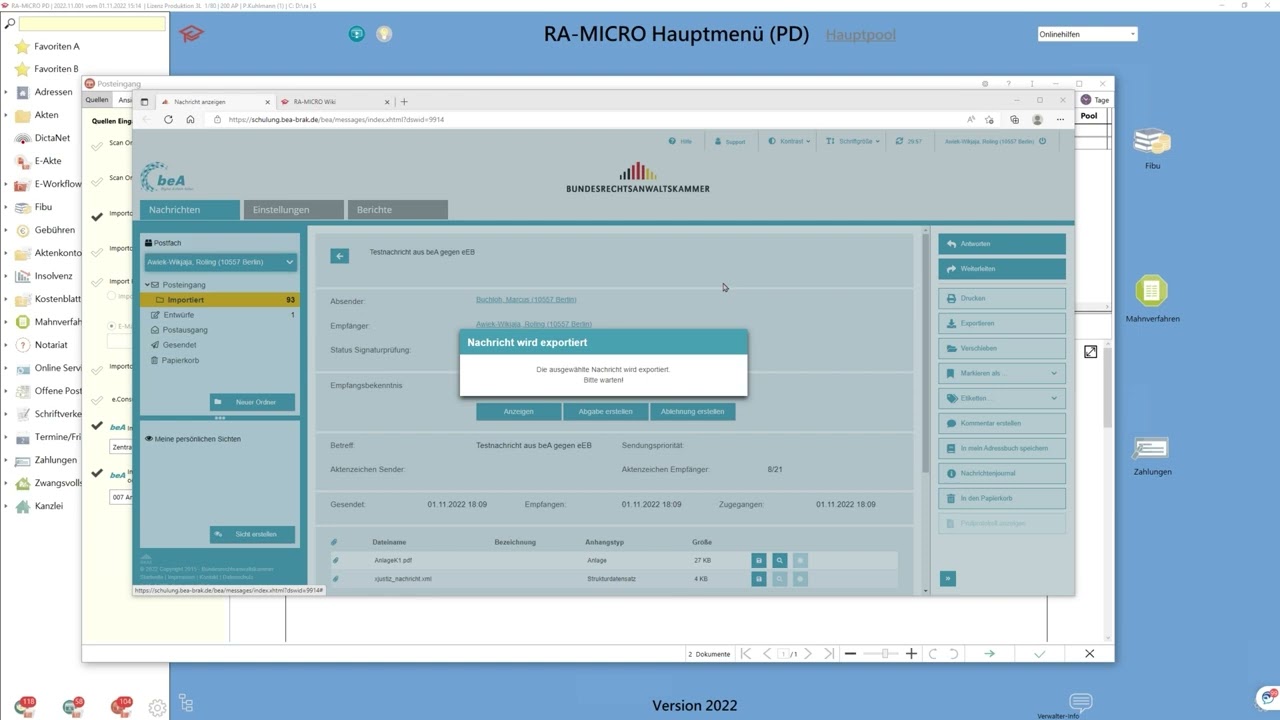Click the Fibu desktop shortcut
Viewport: 1280px width, 720px height.
pyautogui.click(x=1152, y=147)
